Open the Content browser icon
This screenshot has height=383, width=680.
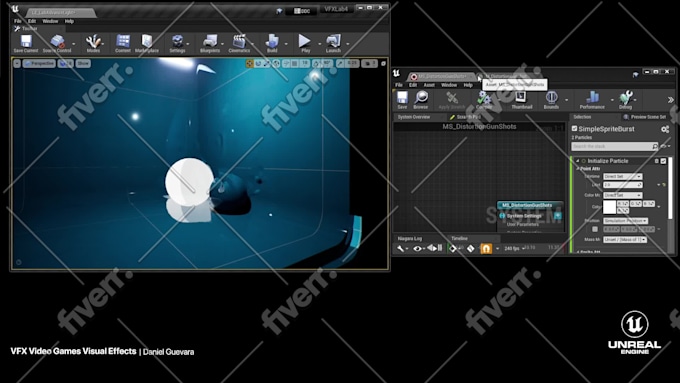(x=123, y=44)
